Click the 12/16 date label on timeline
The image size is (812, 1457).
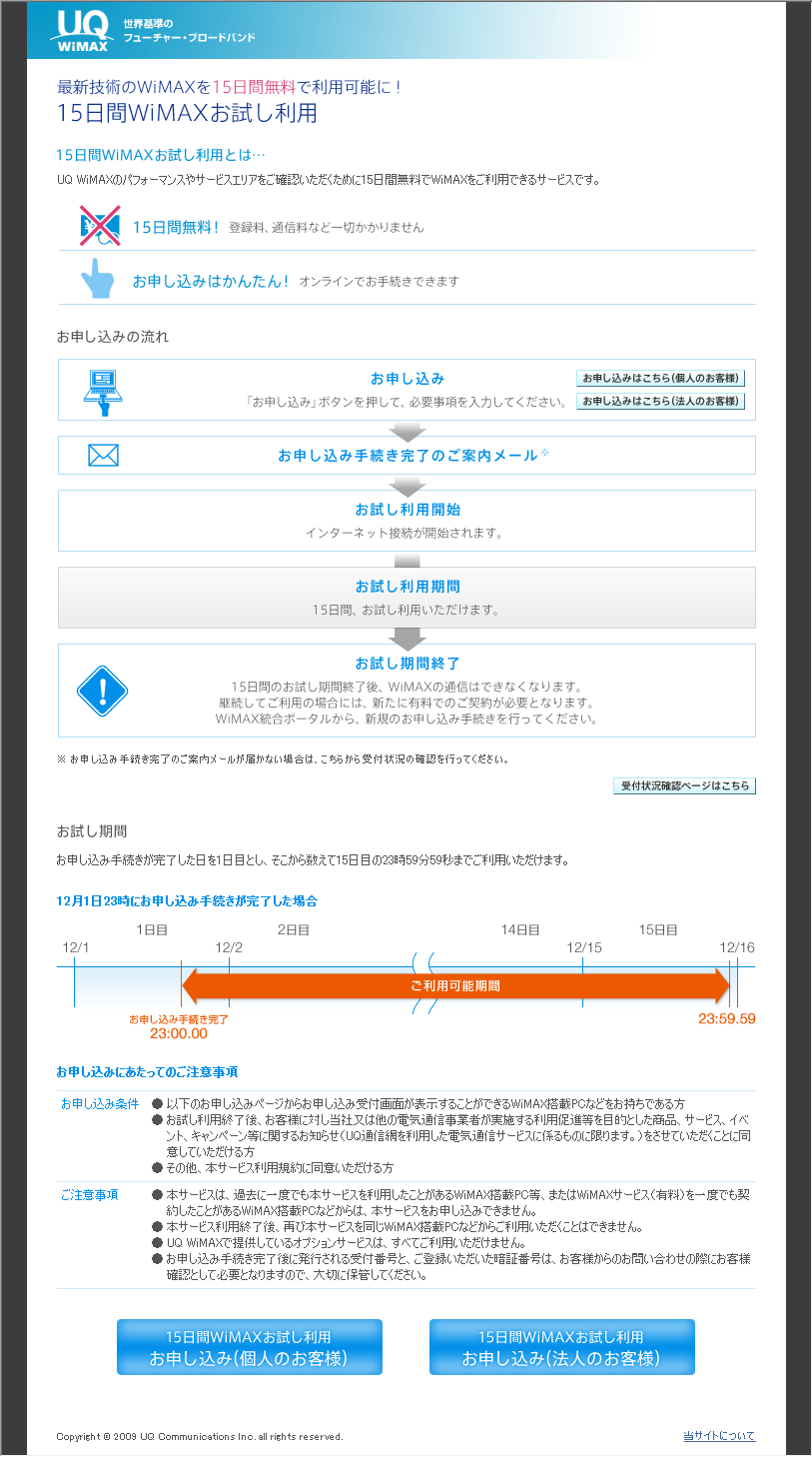click(738, 947)
